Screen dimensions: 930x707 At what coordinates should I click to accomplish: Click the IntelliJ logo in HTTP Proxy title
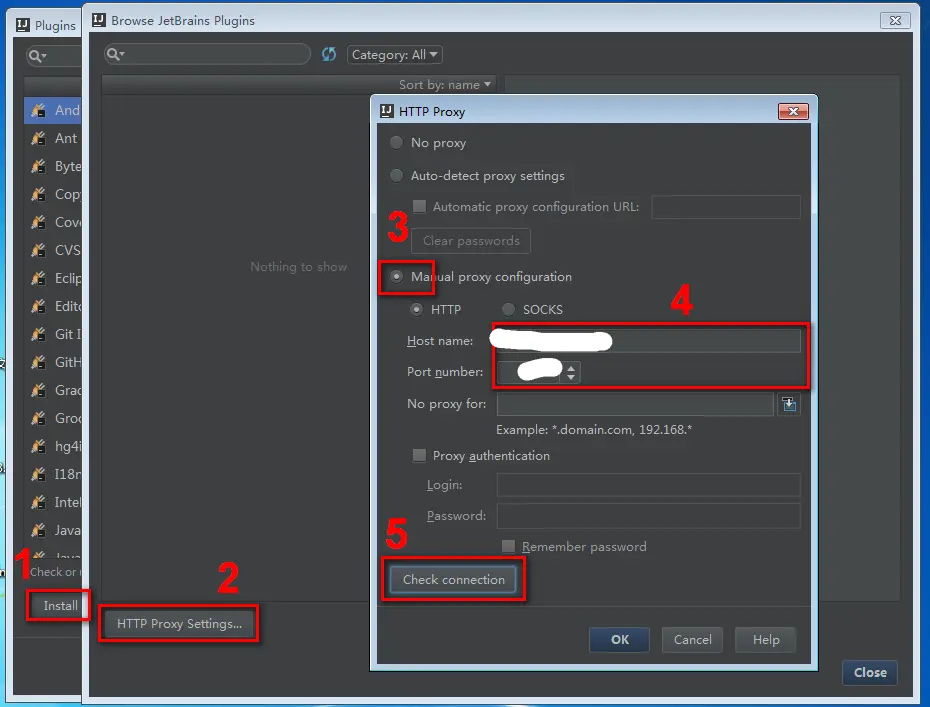[x=387, y=111]
